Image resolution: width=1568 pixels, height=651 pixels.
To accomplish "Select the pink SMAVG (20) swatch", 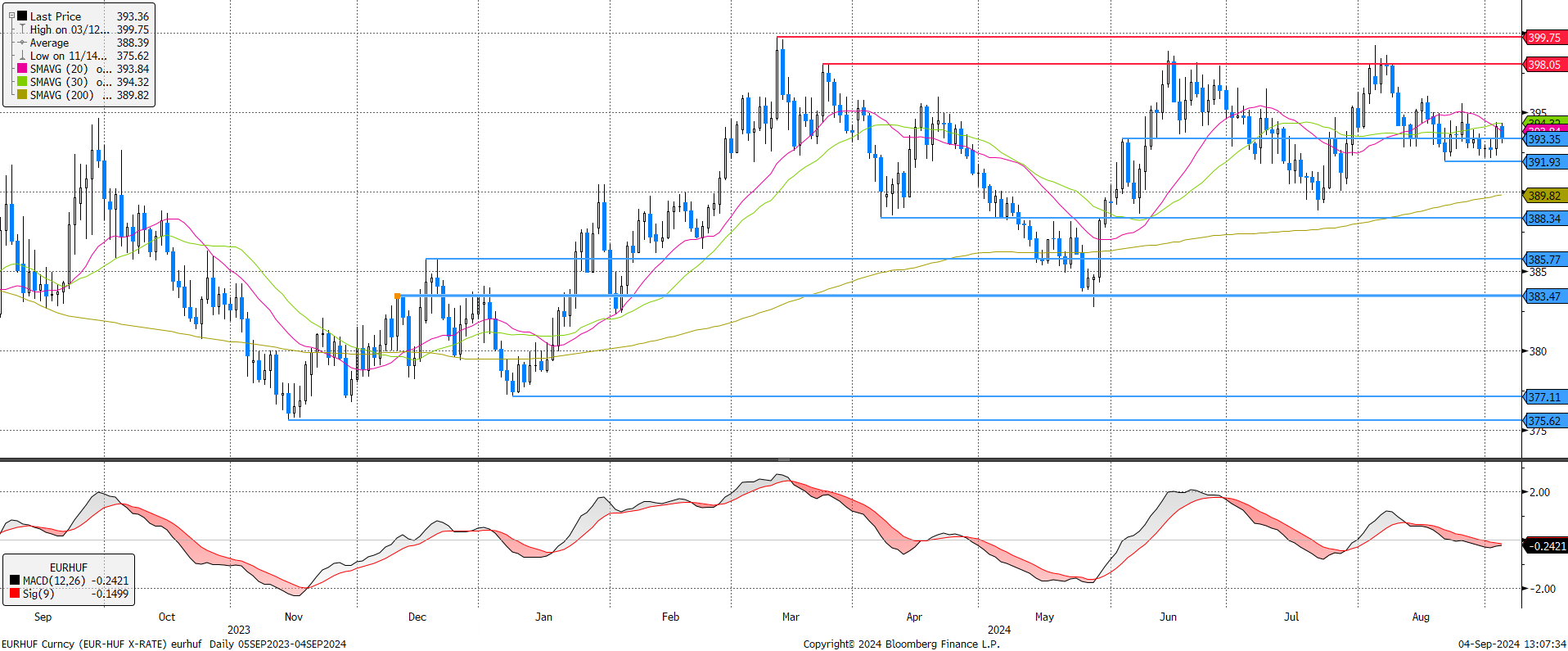I will [x=22, y=69].
